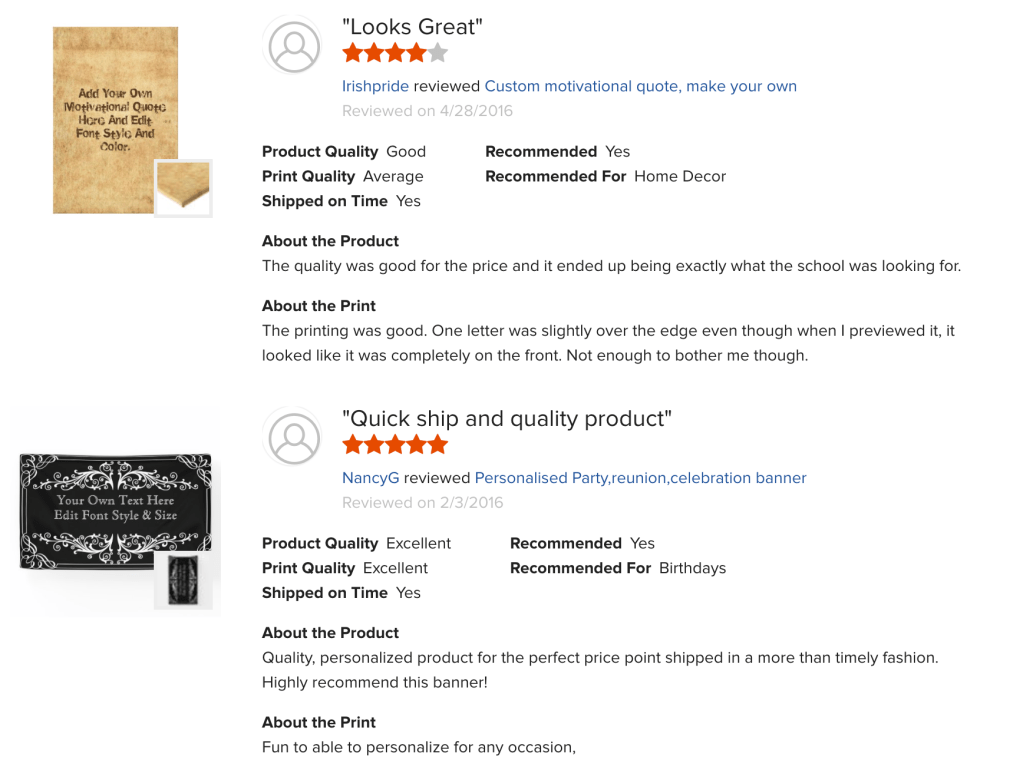Screen dimensions: 1023x780
Task: Click the "Reviewed on 2/3/2016" date
Action: click(422, 503)
